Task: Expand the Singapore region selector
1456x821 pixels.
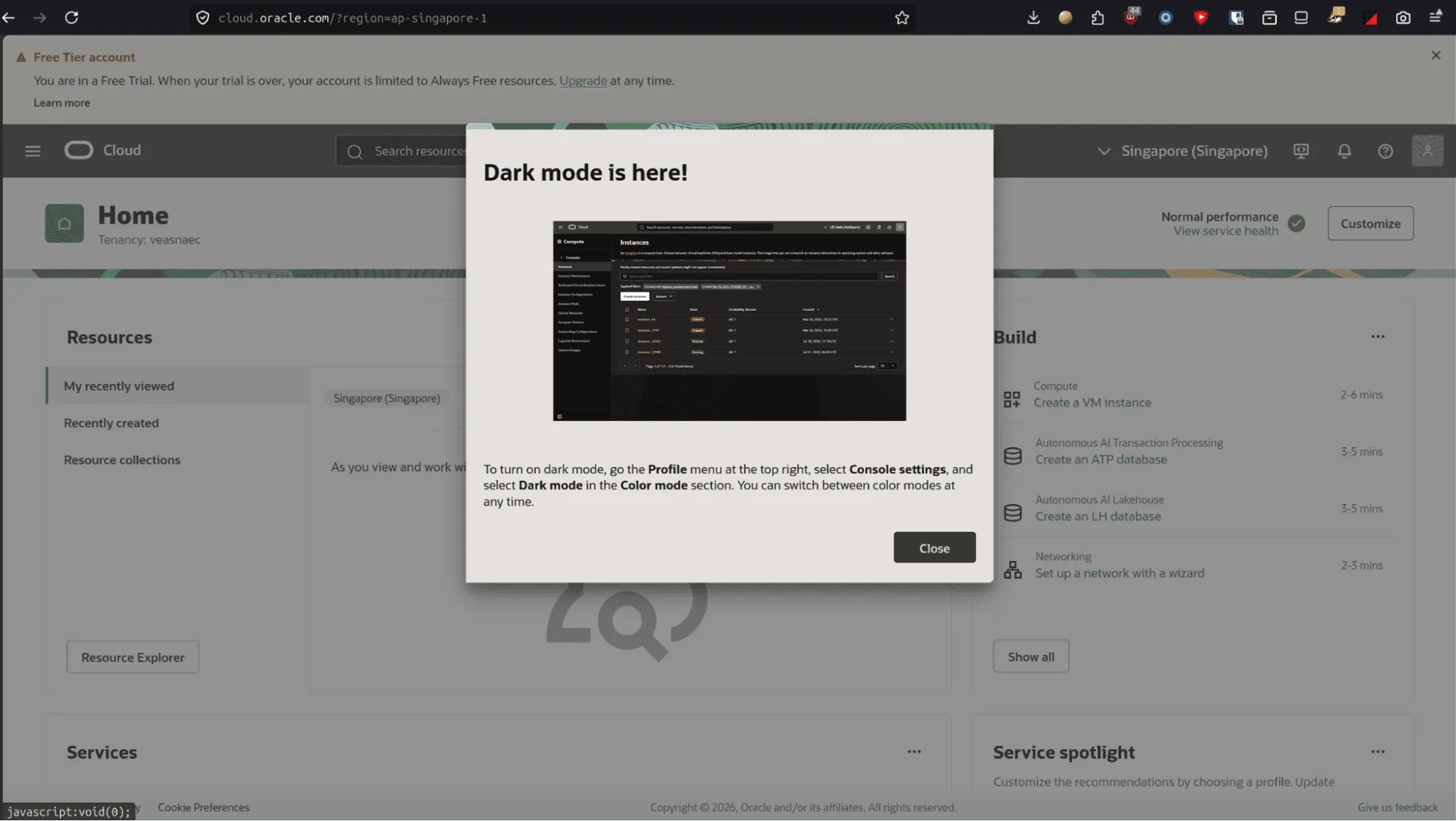Action: [1182, 151]
